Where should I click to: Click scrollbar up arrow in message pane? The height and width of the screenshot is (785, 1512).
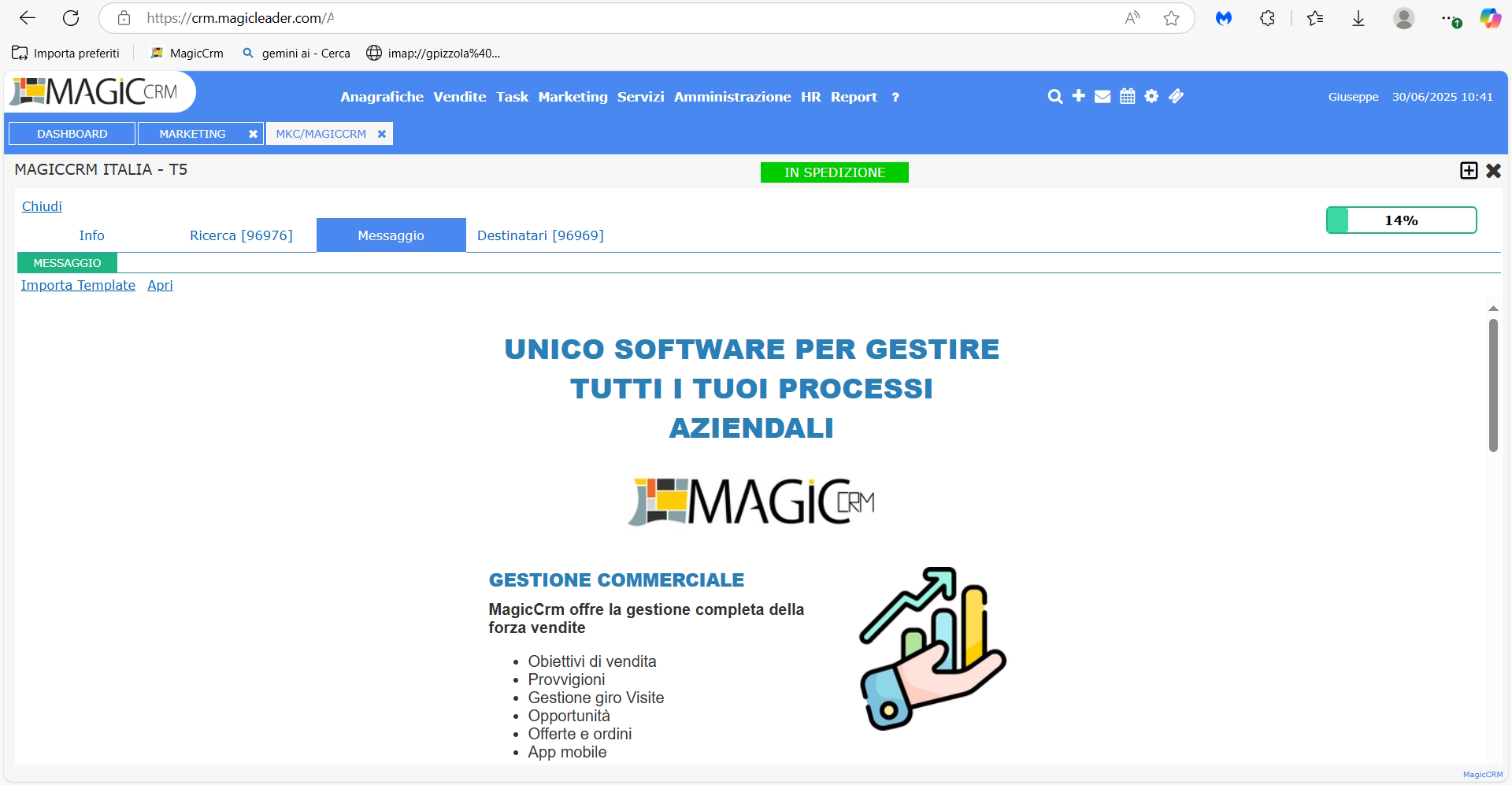1493,309
